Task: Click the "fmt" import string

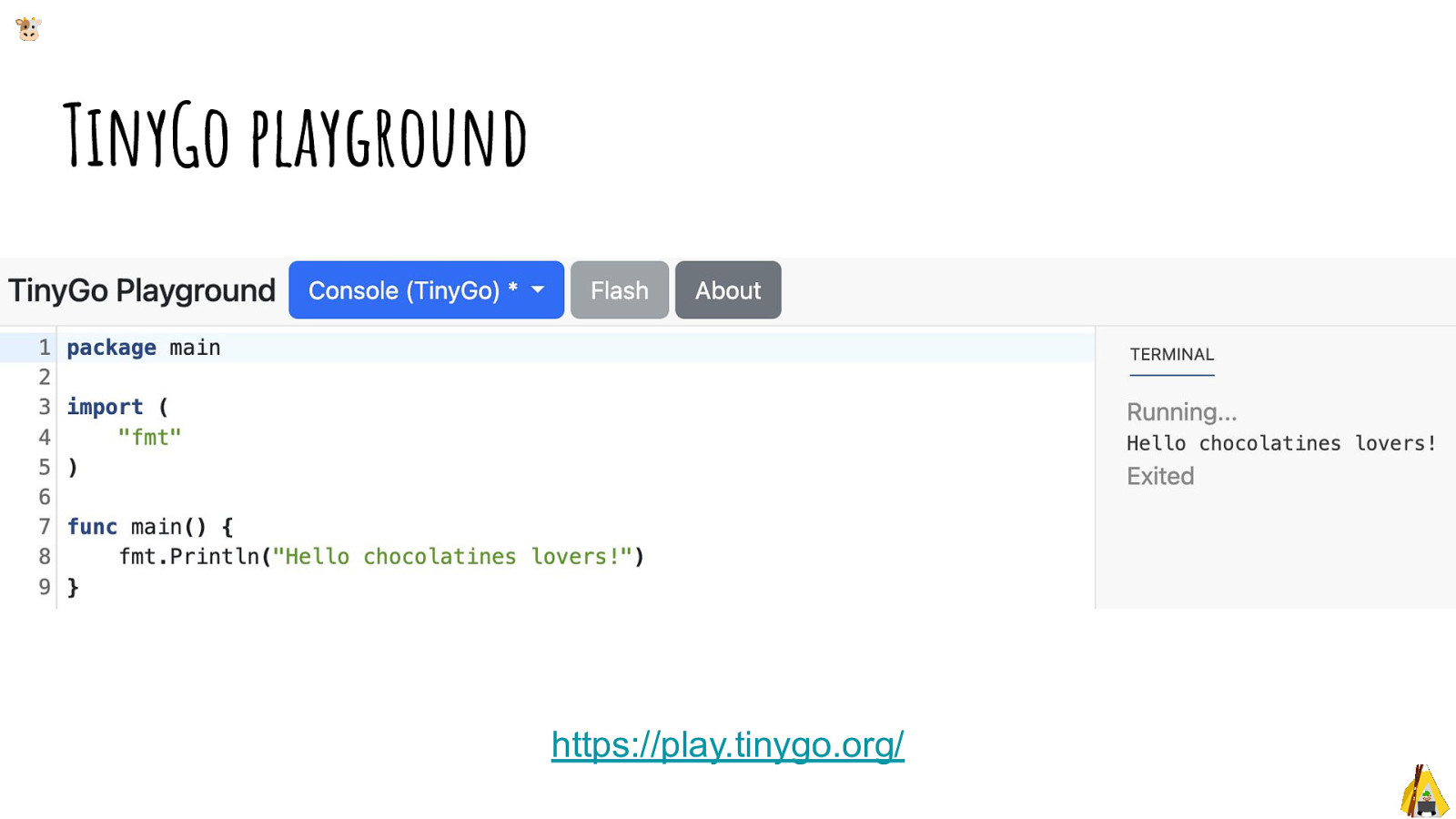Action: [x=149, y=438]
